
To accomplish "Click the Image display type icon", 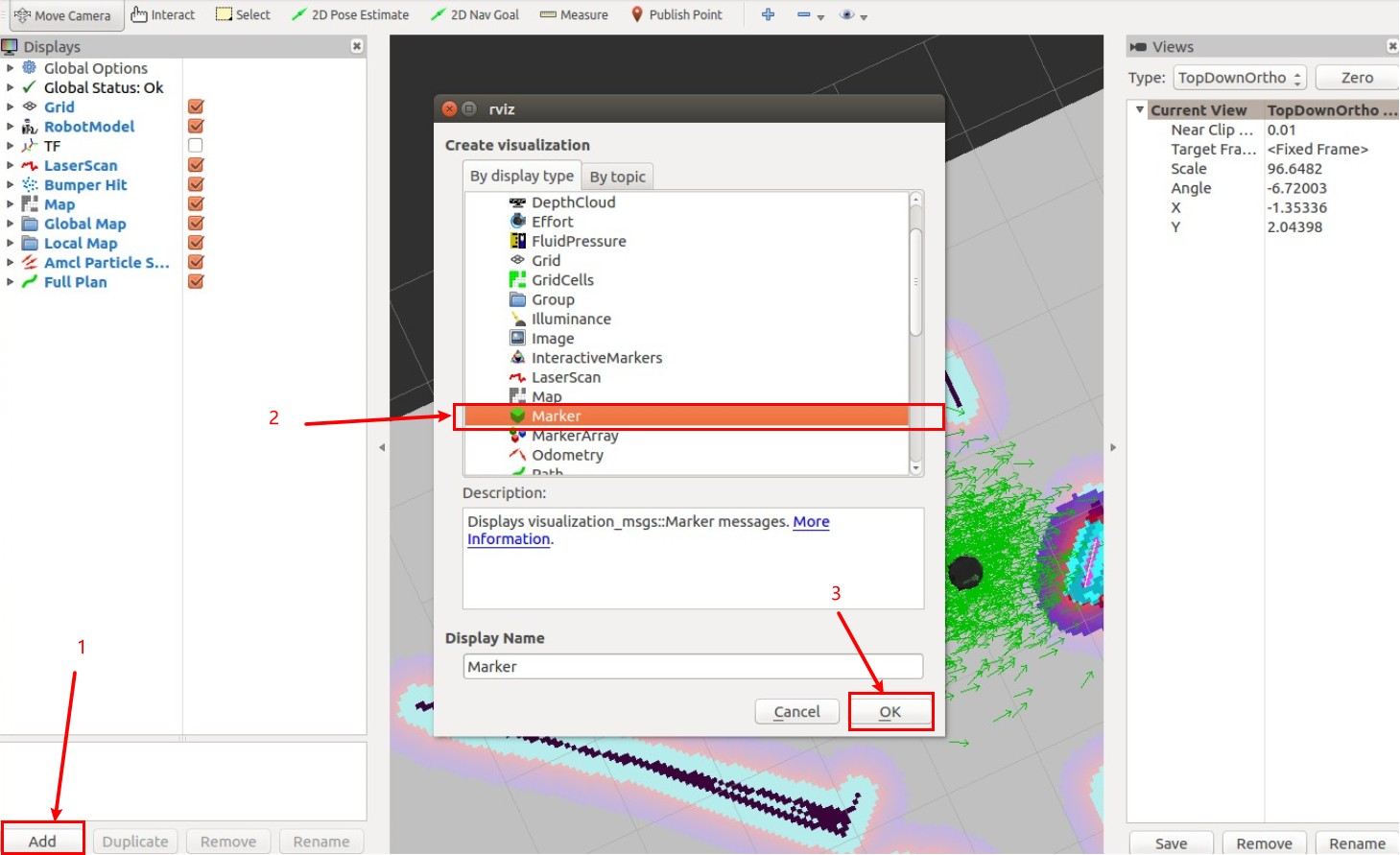I will pos(517,338).
